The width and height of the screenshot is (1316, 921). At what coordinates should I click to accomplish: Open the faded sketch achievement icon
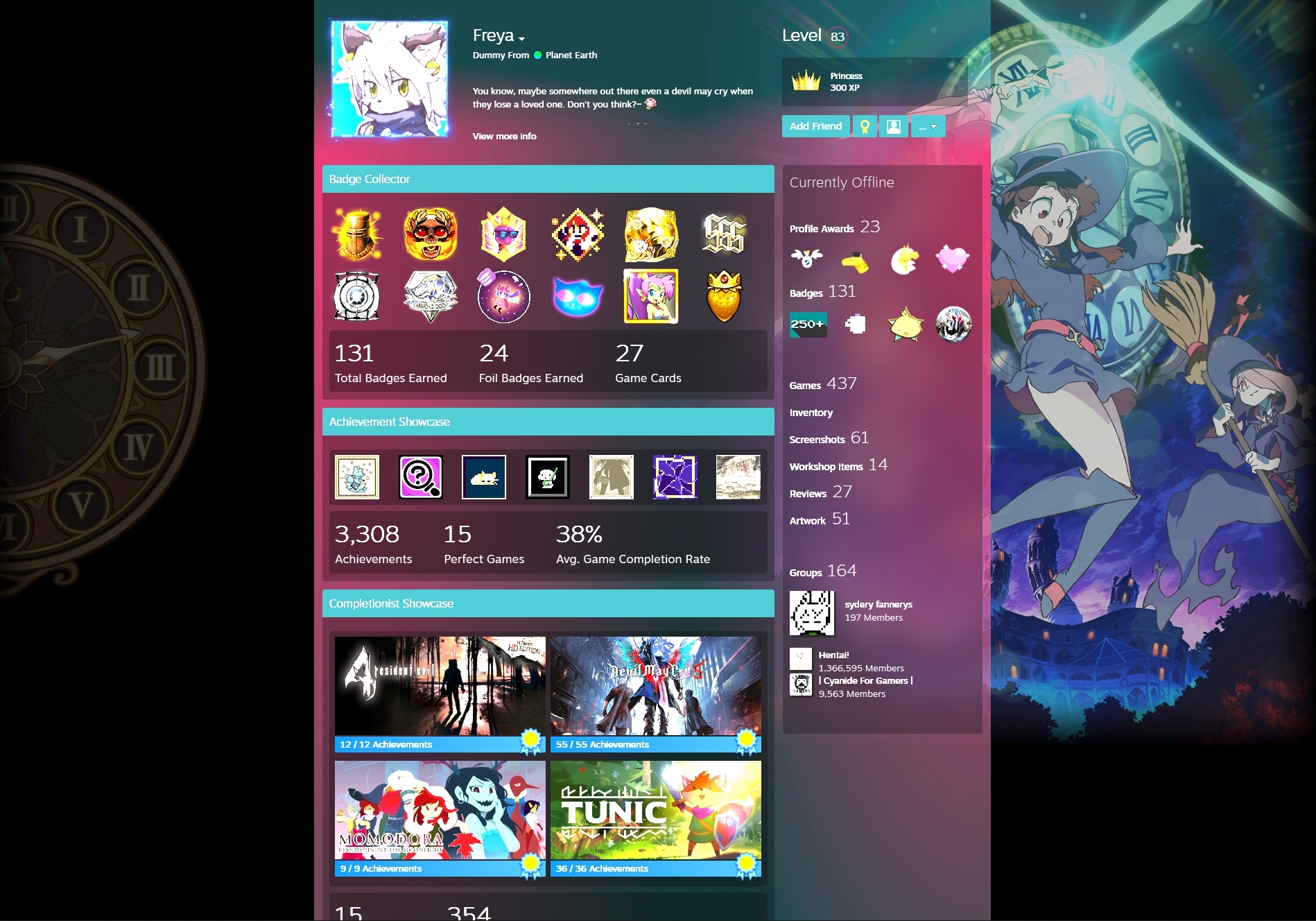coord(738,477)
